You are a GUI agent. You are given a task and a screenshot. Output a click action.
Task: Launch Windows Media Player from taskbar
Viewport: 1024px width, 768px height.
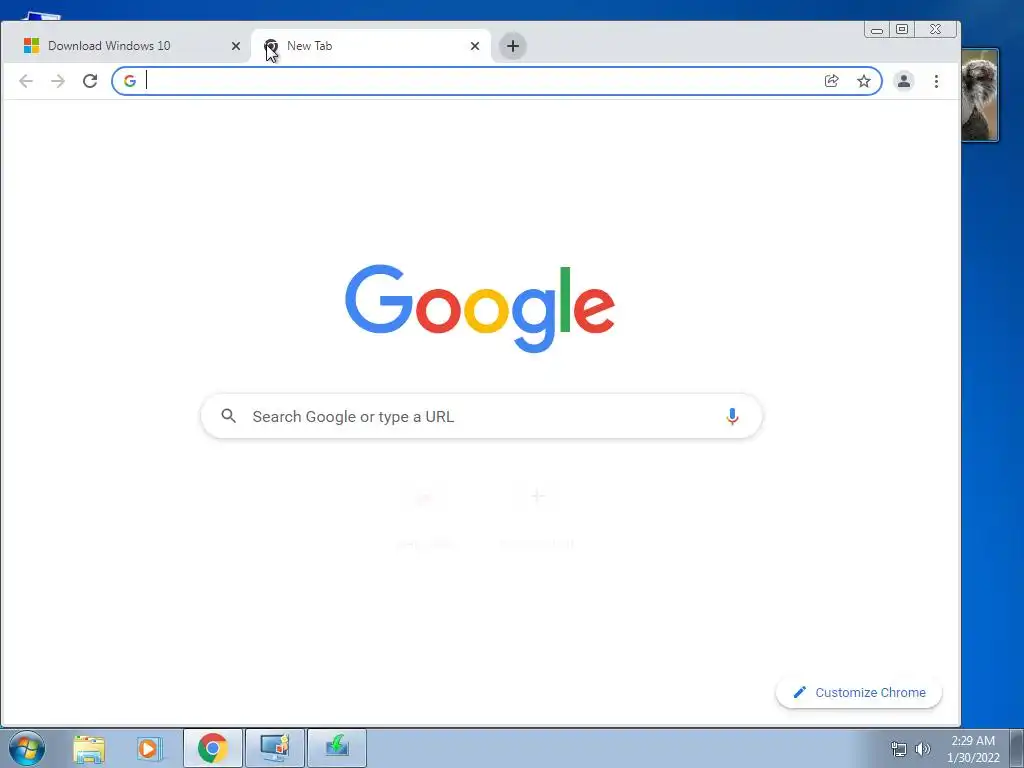pos(148,749)
